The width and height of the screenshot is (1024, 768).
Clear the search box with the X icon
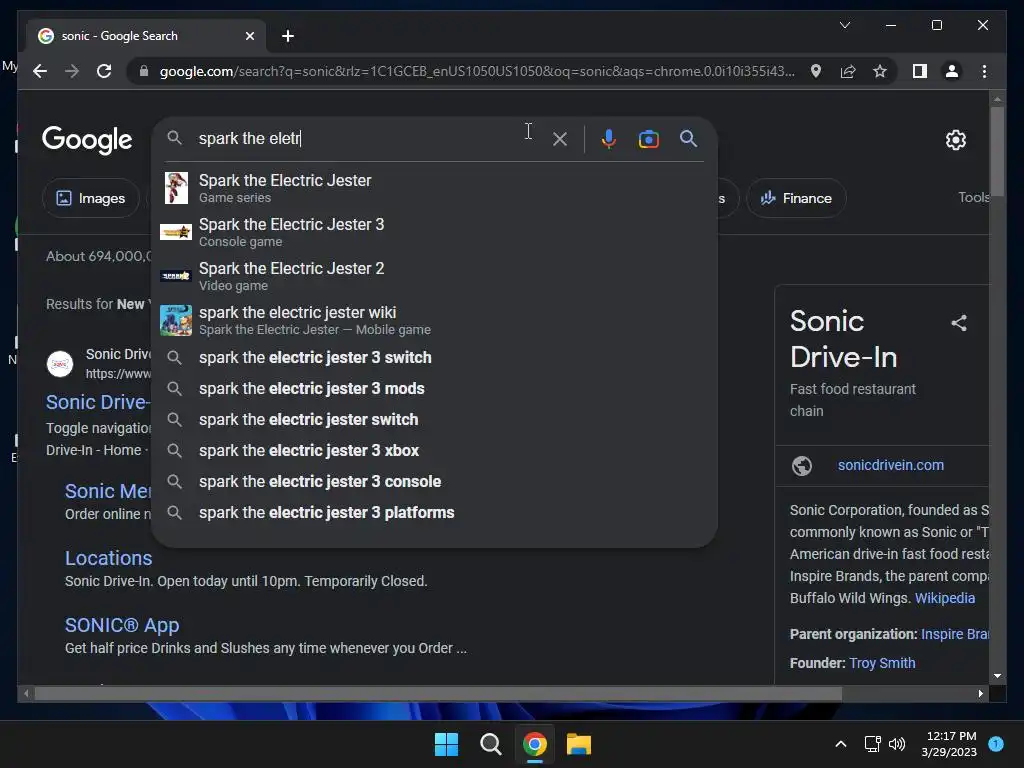560,139
